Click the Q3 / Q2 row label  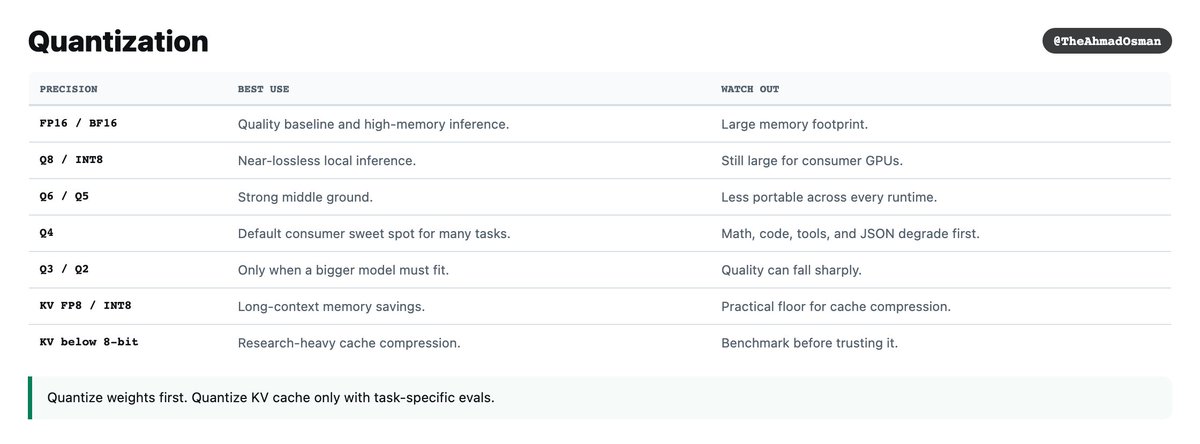click(x=64, y=269)
